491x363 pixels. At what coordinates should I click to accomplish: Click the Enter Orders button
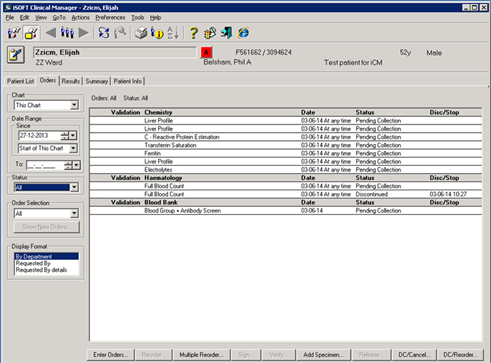111,355
